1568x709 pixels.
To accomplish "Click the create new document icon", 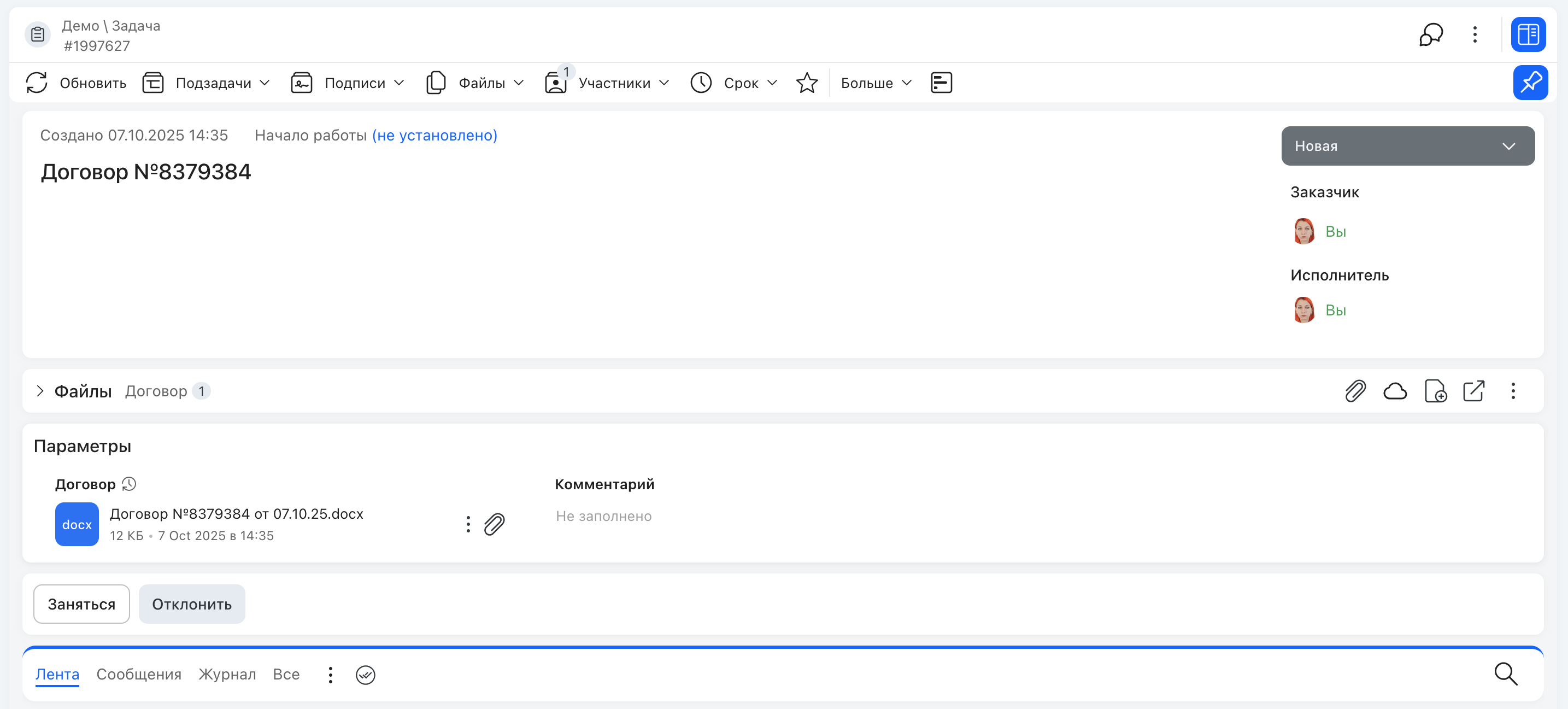I will pyautogui.click(x=1435, y=391).
